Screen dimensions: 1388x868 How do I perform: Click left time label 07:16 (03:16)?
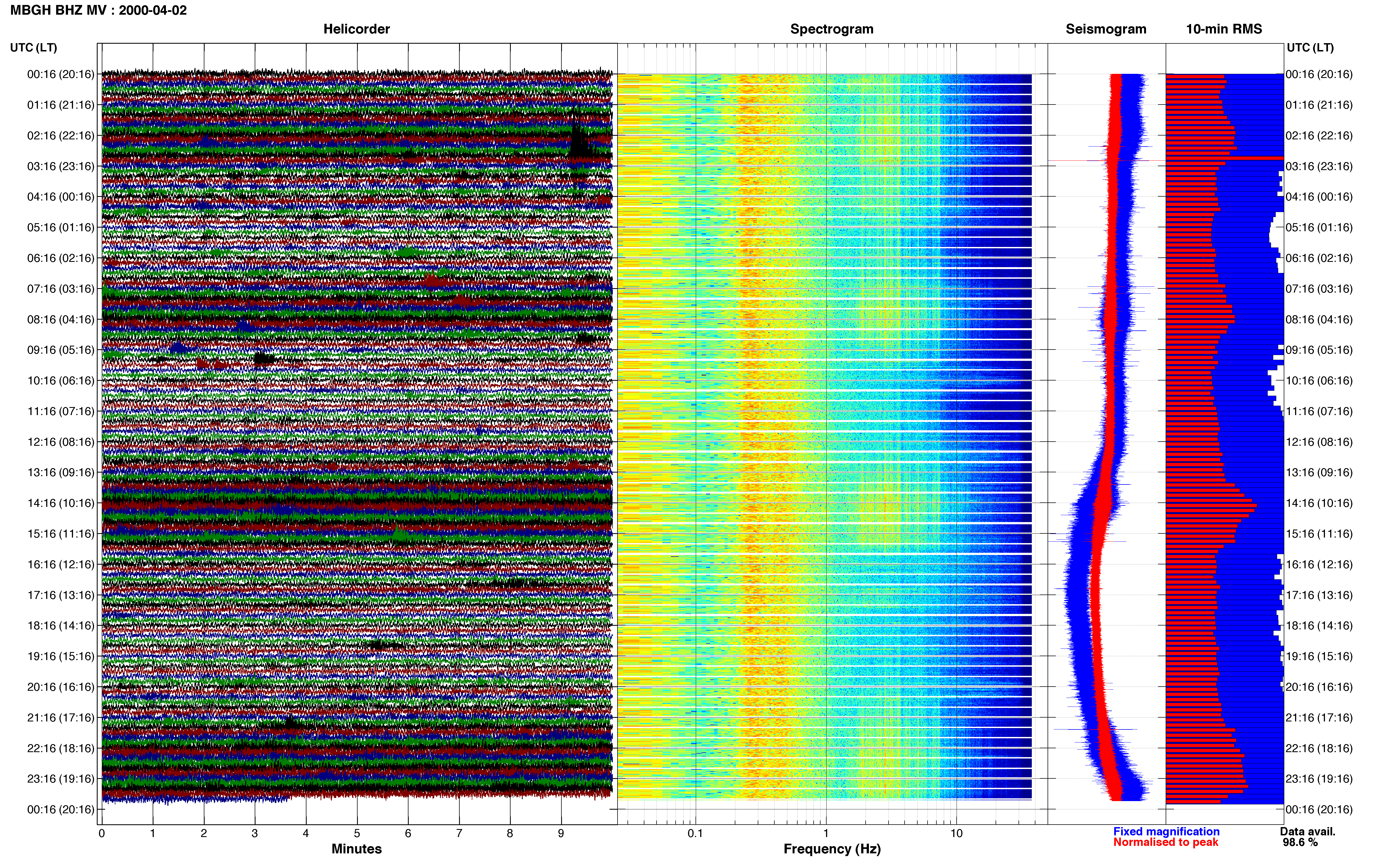pos(61,289)
